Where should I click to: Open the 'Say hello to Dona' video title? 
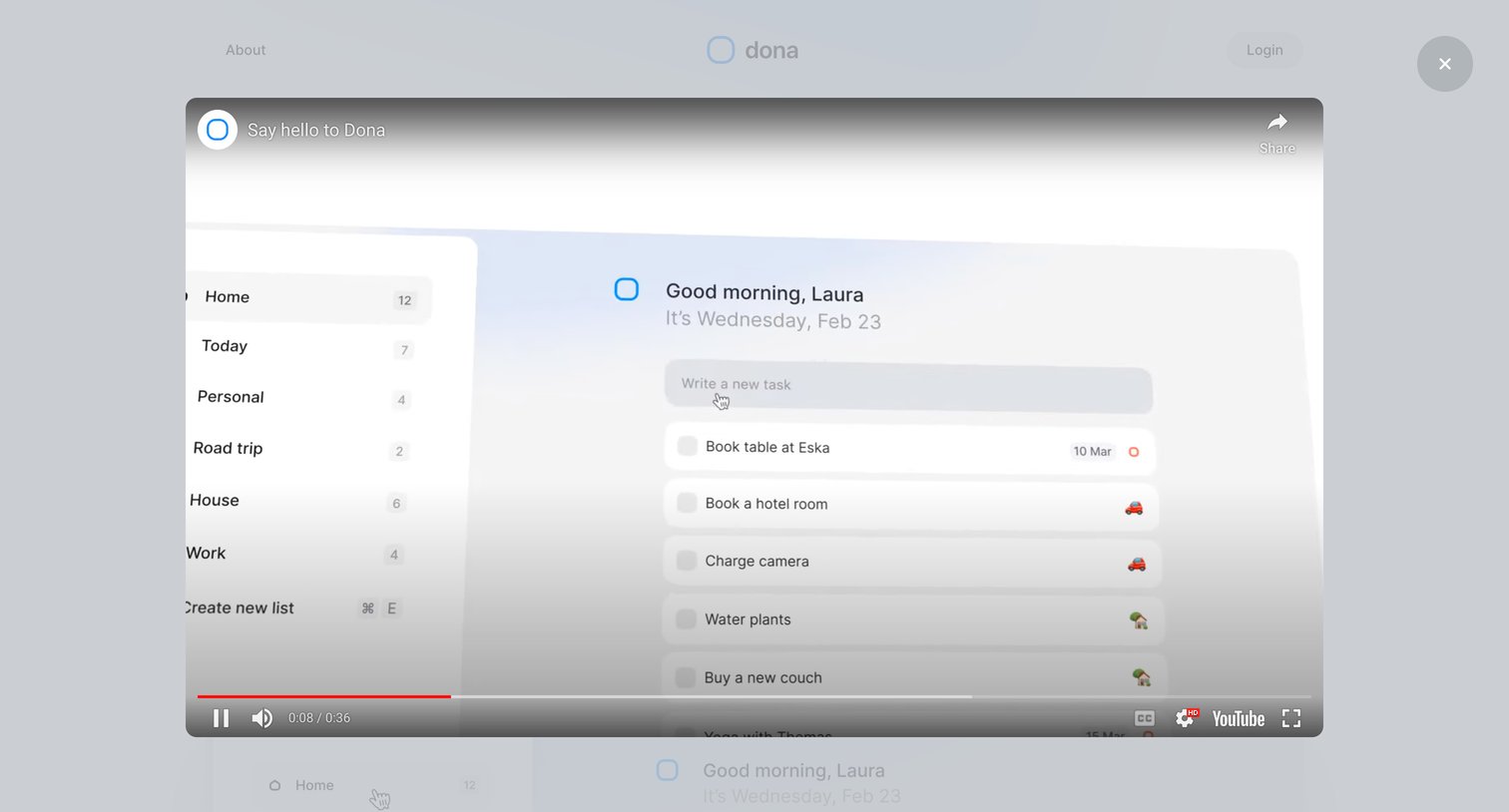[316, 130]
